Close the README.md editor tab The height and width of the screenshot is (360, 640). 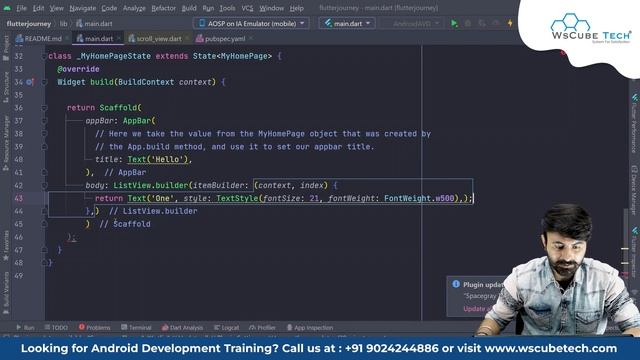tap(67, 38)
